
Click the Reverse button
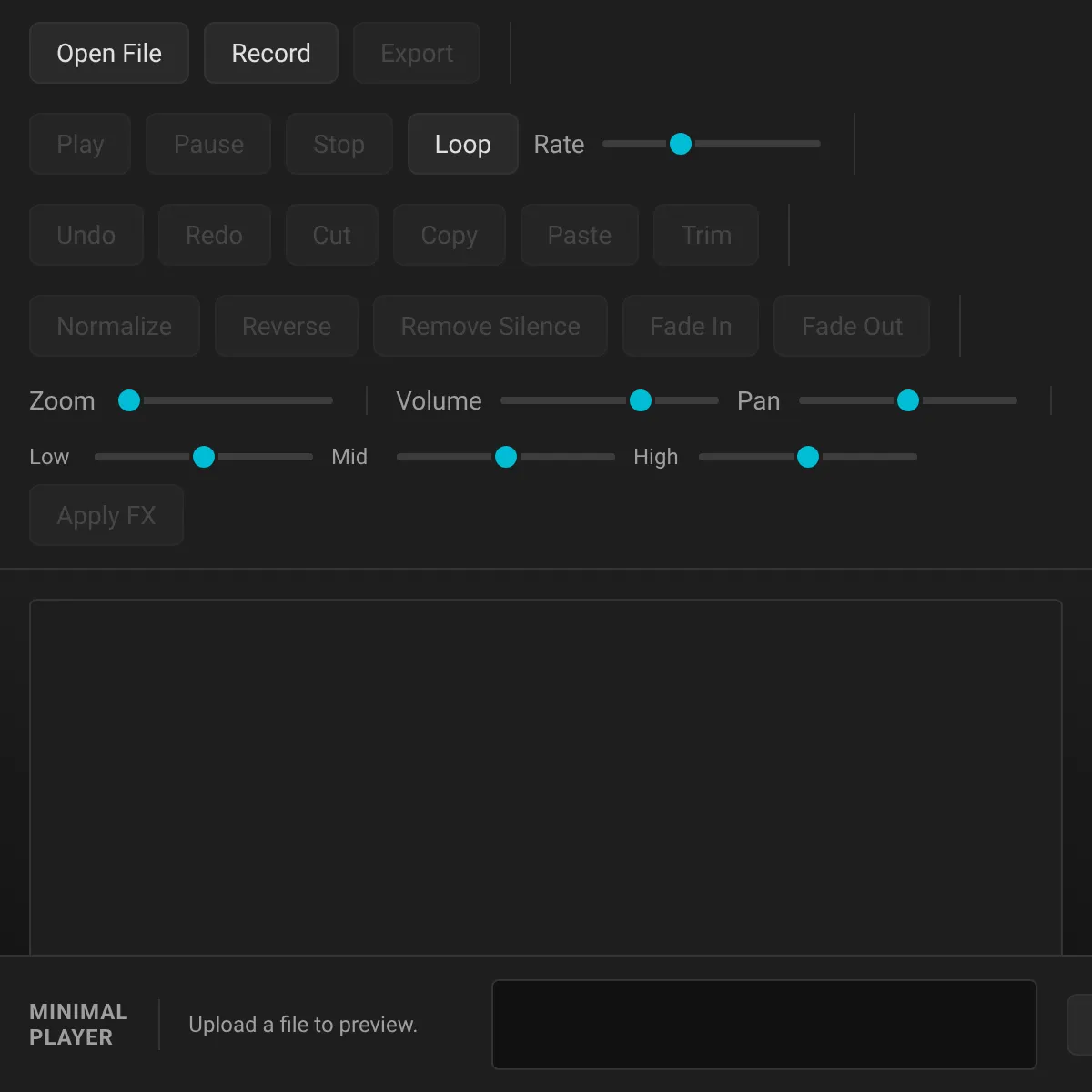(x=287, y=326)
